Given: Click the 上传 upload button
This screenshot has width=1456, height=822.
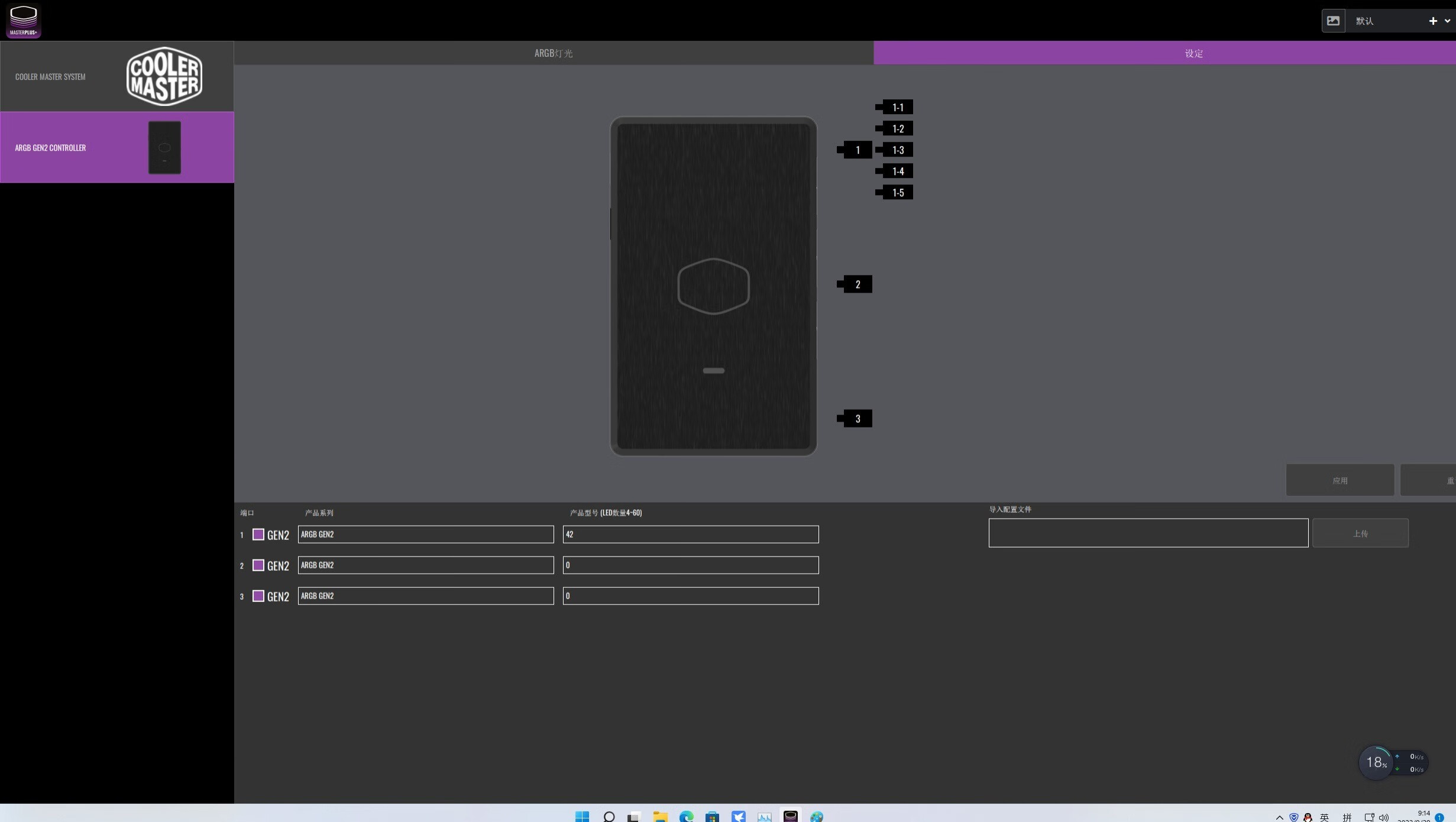Looking at the screenshot, I should click(x=1360, y=533).
